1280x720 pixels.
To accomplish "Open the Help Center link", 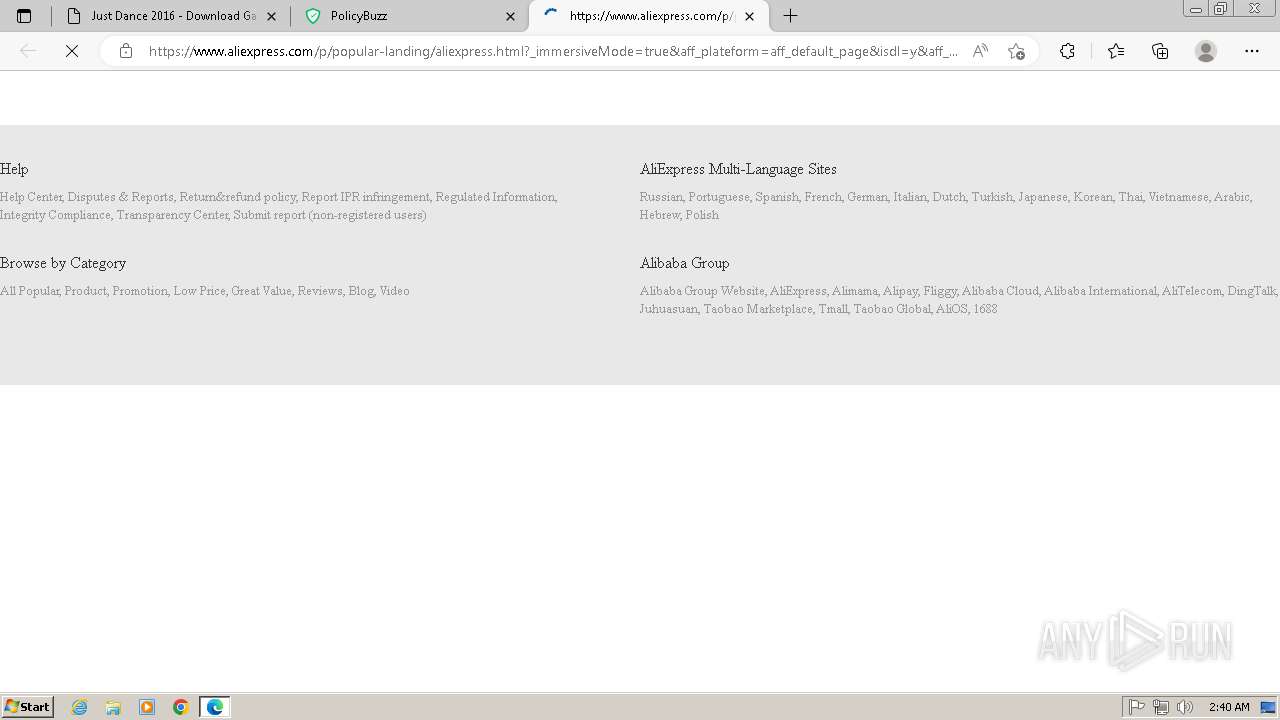I will coord(31,197).
